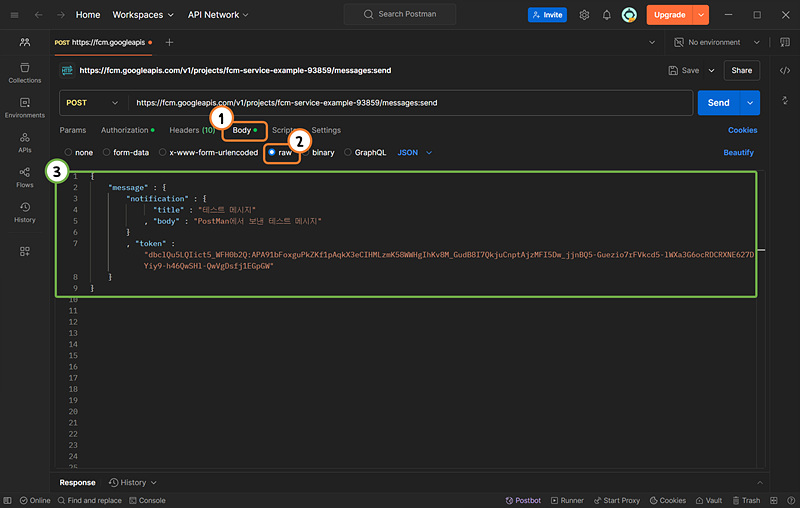This screenshot has height=508, width=800.
Task: Open the No environment dropdown
Action: tap(716, 42)
